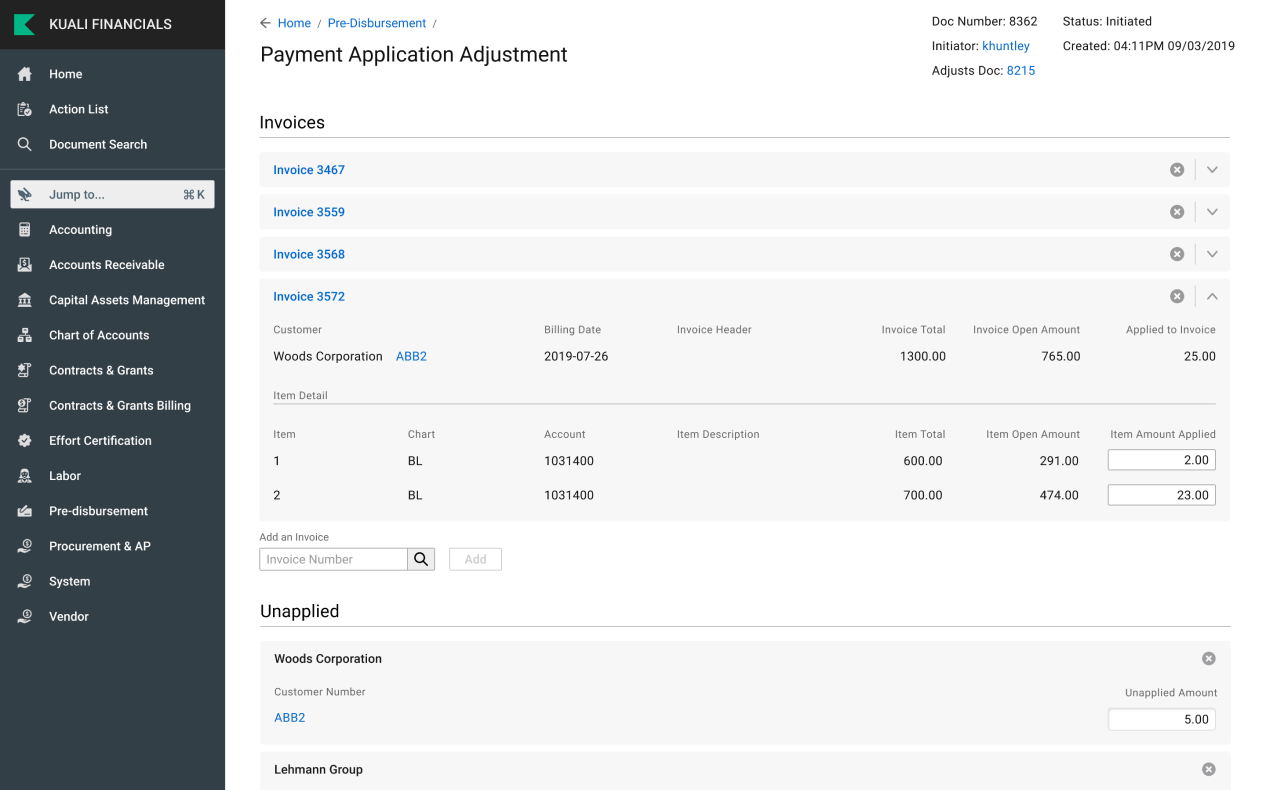Remove Lehmann Group unapplied entry X icon
This screenshot has height=790, width=1266.
(x=1209, y=769)
